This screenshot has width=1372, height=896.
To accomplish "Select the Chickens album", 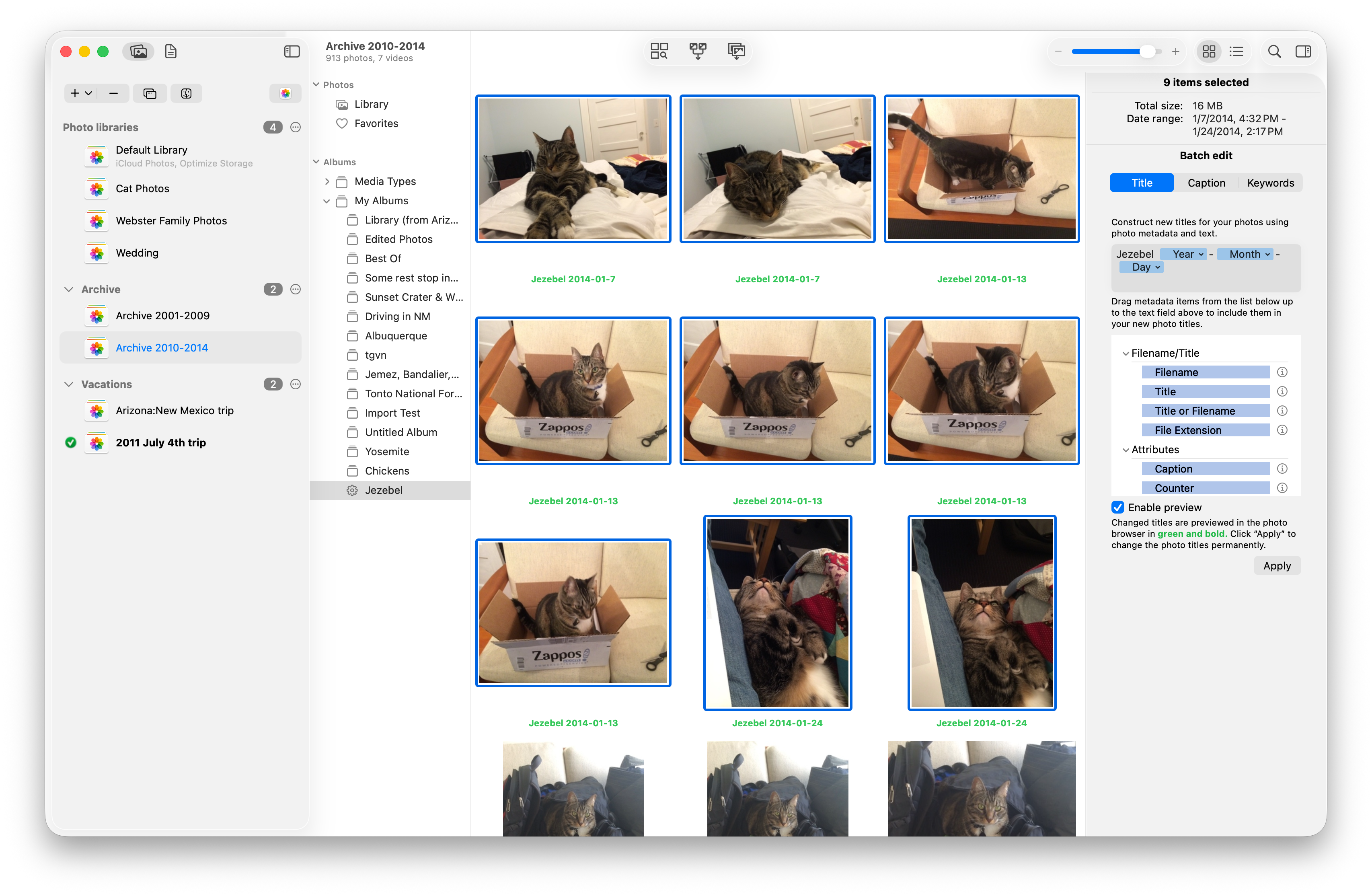I will [x=387, y=471].
